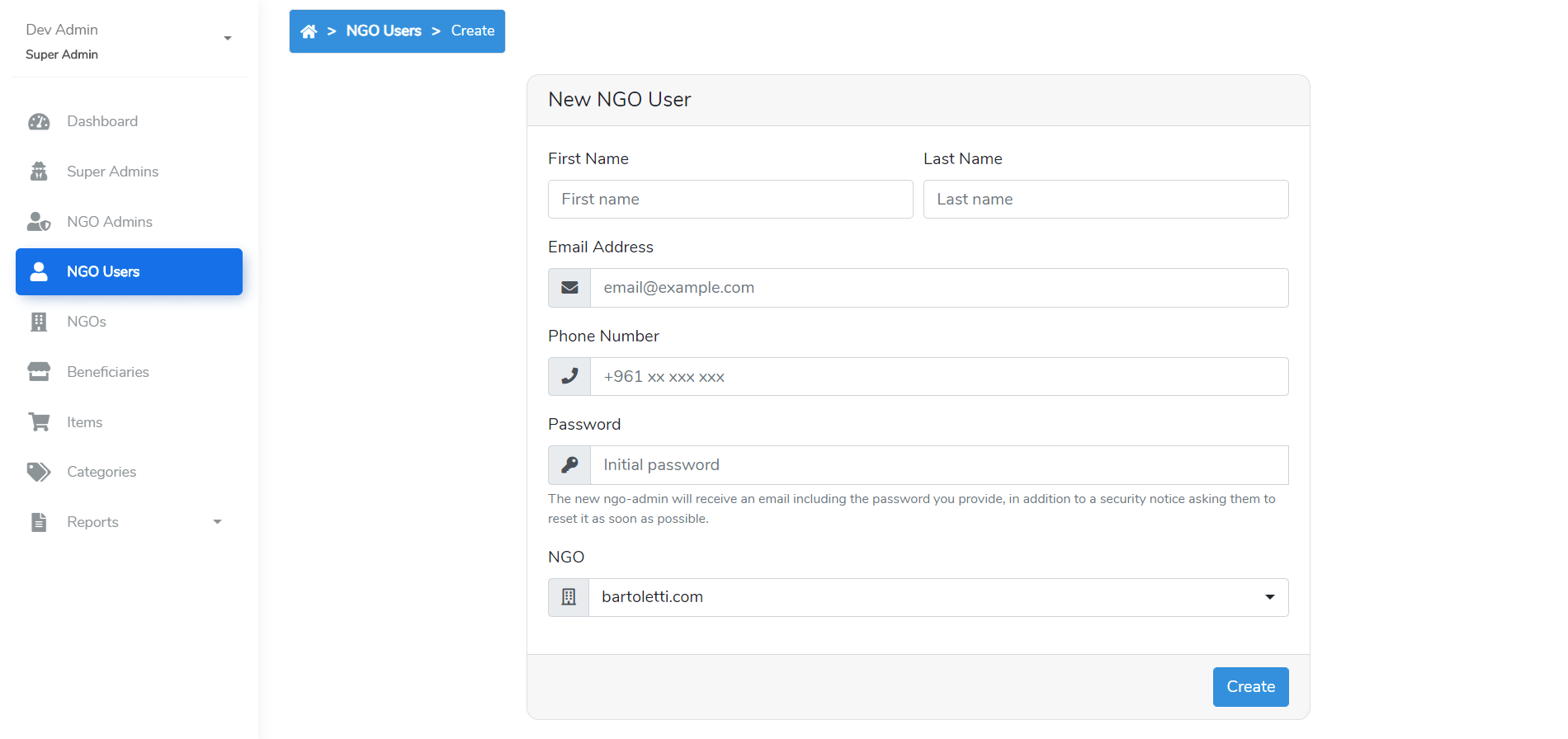Focus the First Name input field
1568x739 pixels.
pyautogui.click(x=730, y=200)
